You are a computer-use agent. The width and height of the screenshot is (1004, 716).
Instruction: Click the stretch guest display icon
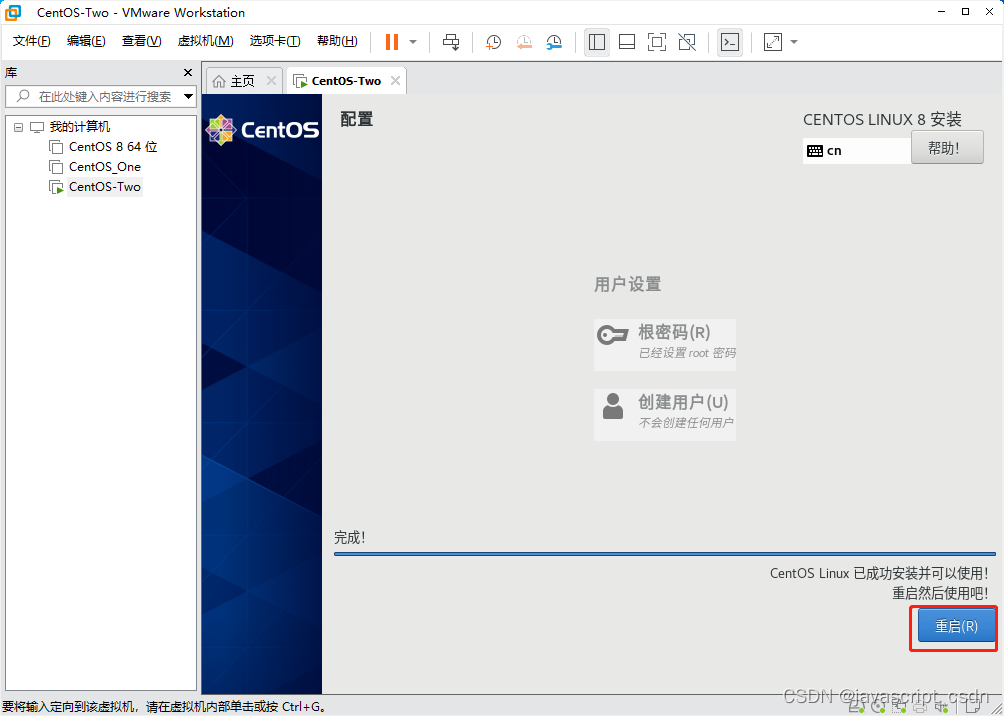click(773, 42)
